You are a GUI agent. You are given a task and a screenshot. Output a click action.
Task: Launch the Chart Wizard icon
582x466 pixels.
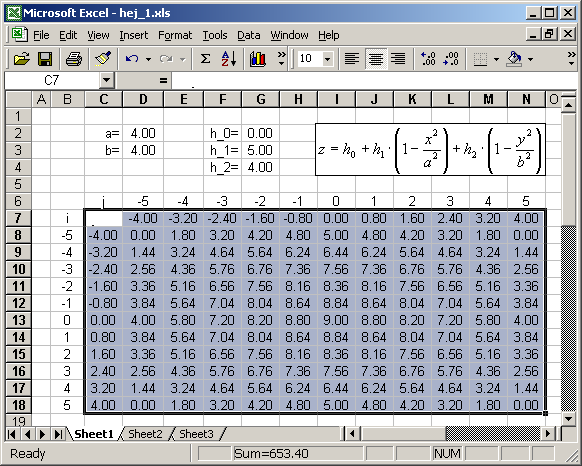tap(258, 59)
